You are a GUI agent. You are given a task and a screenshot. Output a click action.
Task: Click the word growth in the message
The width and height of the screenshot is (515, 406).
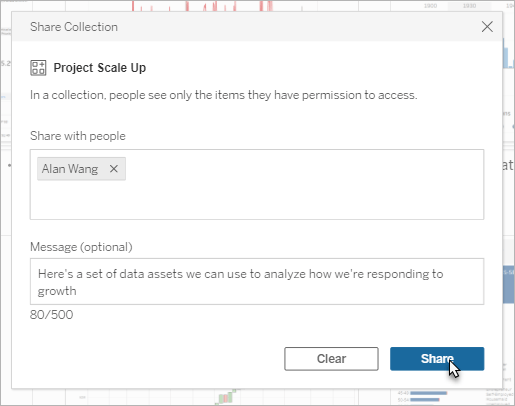(x=57, y=291)
